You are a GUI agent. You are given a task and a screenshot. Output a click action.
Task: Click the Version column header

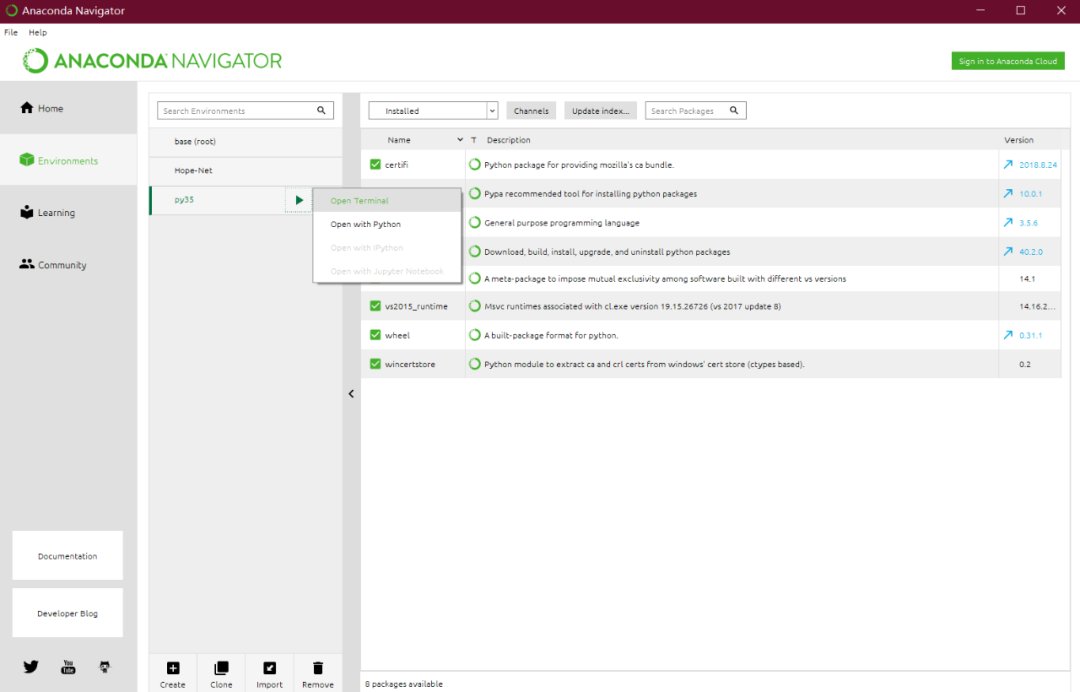(x=1019, y=140)
